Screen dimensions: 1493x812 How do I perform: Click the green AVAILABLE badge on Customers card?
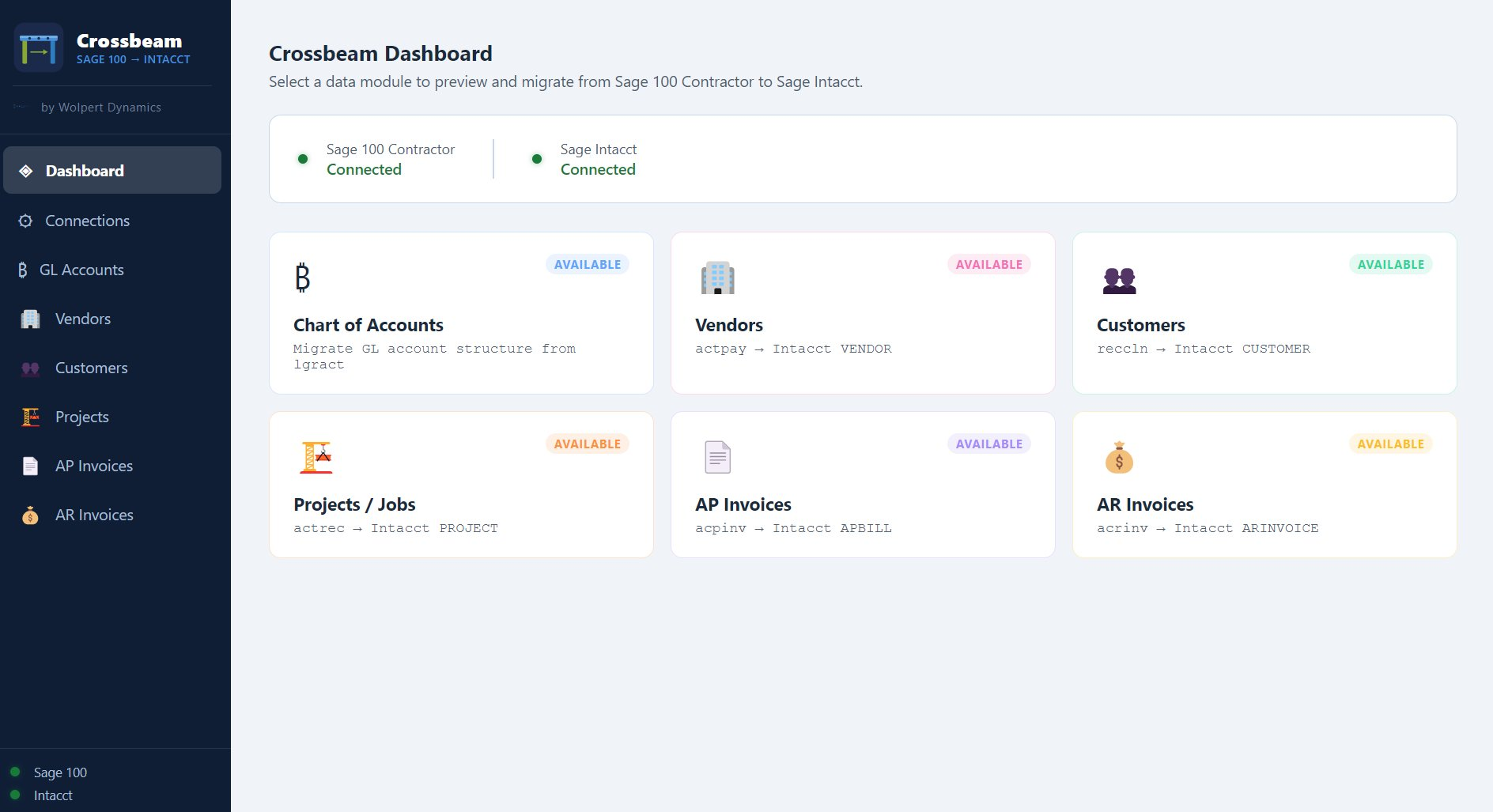(1391, 264)
